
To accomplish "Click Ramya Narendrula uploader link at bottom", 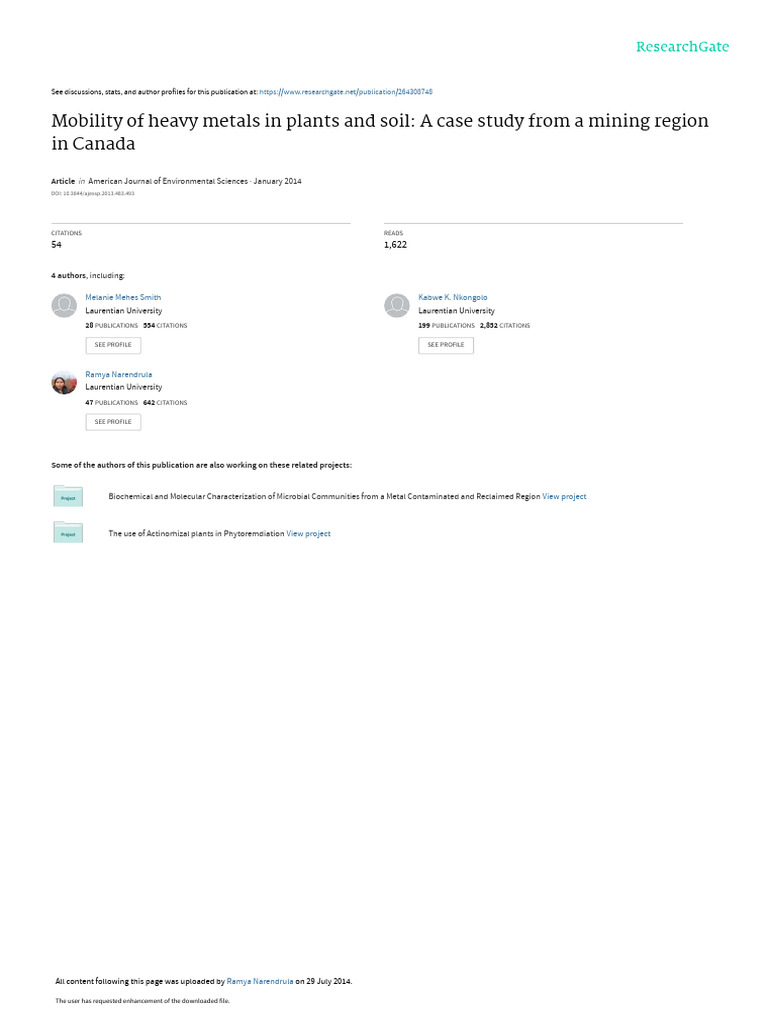I will tap(260, 981).
